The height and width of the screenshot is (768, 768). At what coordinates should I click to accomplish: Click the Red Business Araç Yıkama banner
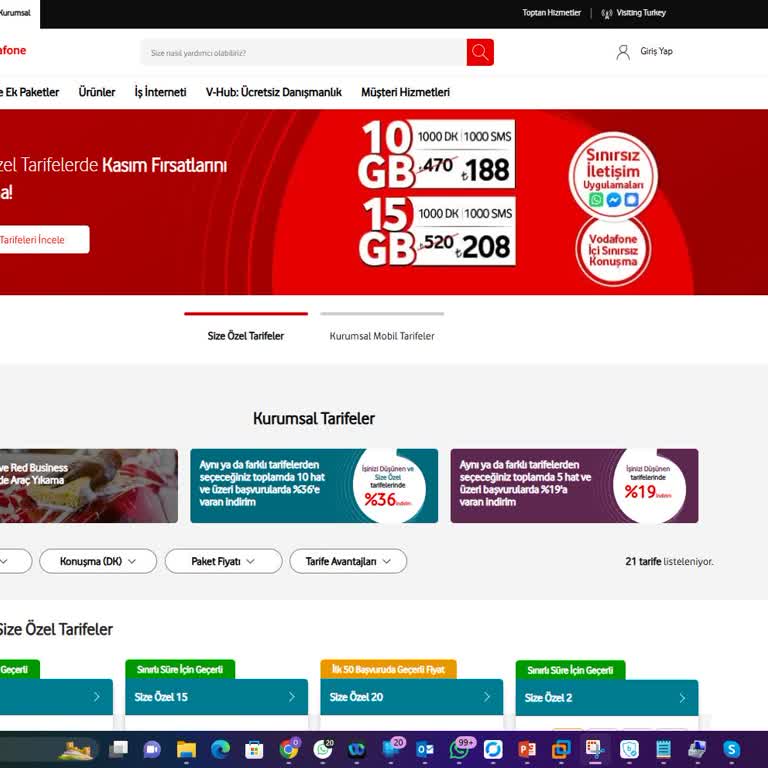click(89, 486)
